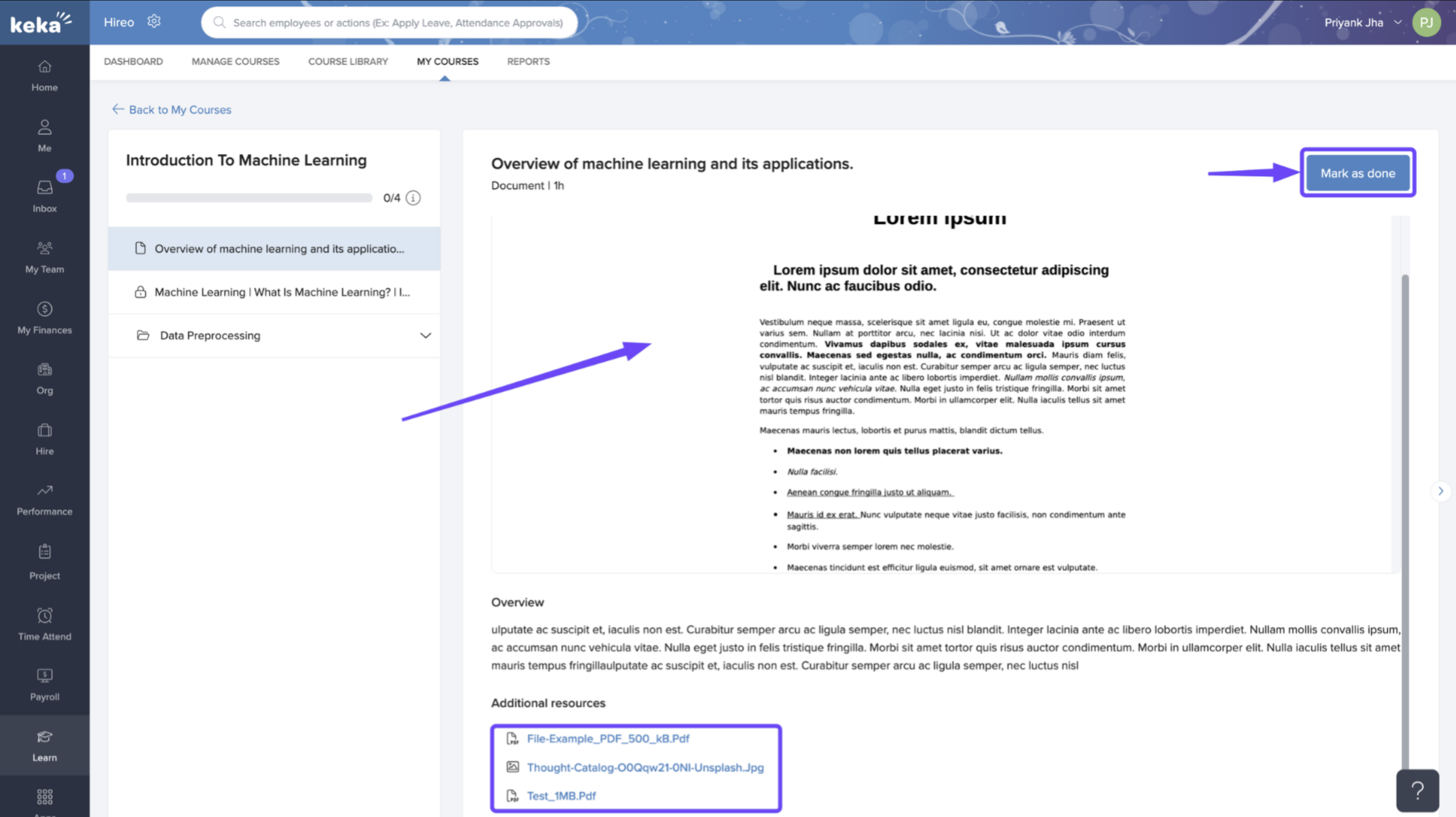Click the progress info icon beside 0/4
This screenshot has height=817, width=1456.
[x=413, y=198]
